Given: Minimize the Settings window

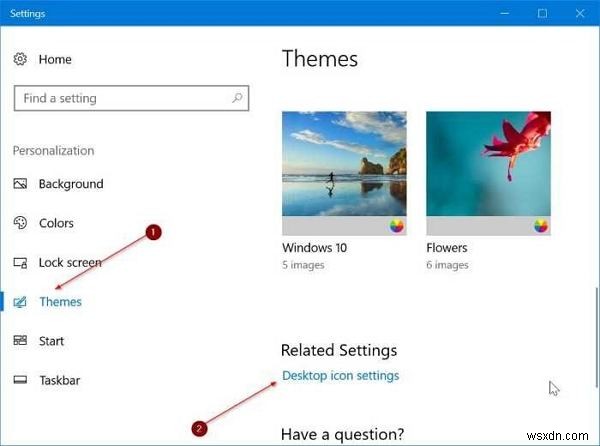Looking at the screenshot, I should tap(505, 13).
